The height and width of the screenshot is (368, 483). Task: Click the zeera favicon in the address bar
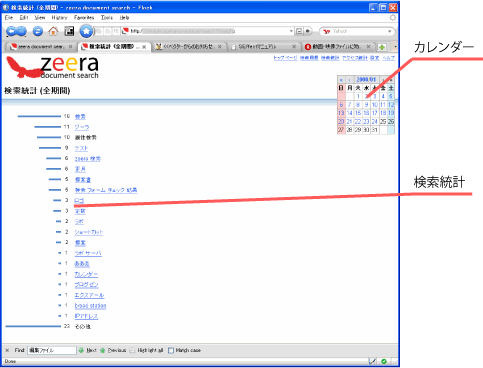125,31
